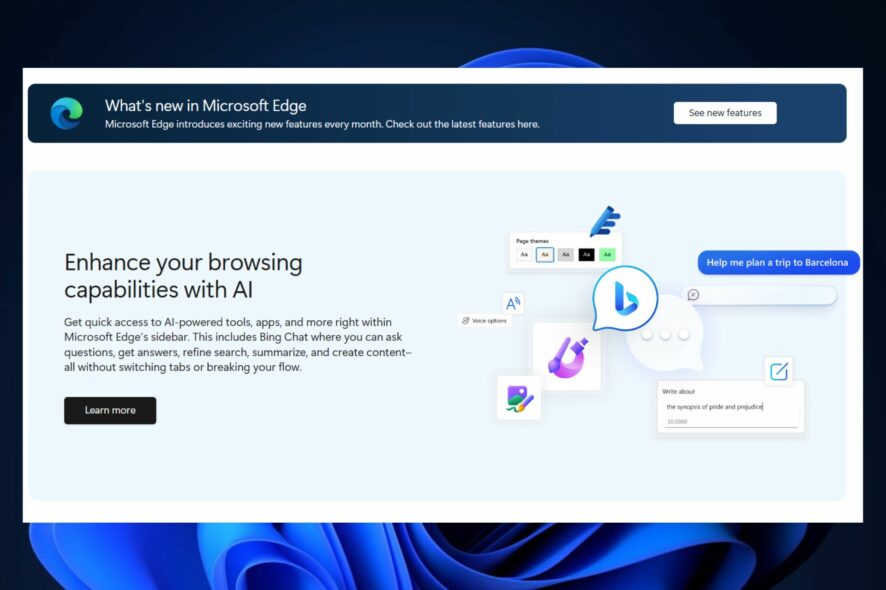The height and width of the screenshot is (590, 886).
Task: Click the gray typing-dots chat bubble
Action: (x=665, y=335)
